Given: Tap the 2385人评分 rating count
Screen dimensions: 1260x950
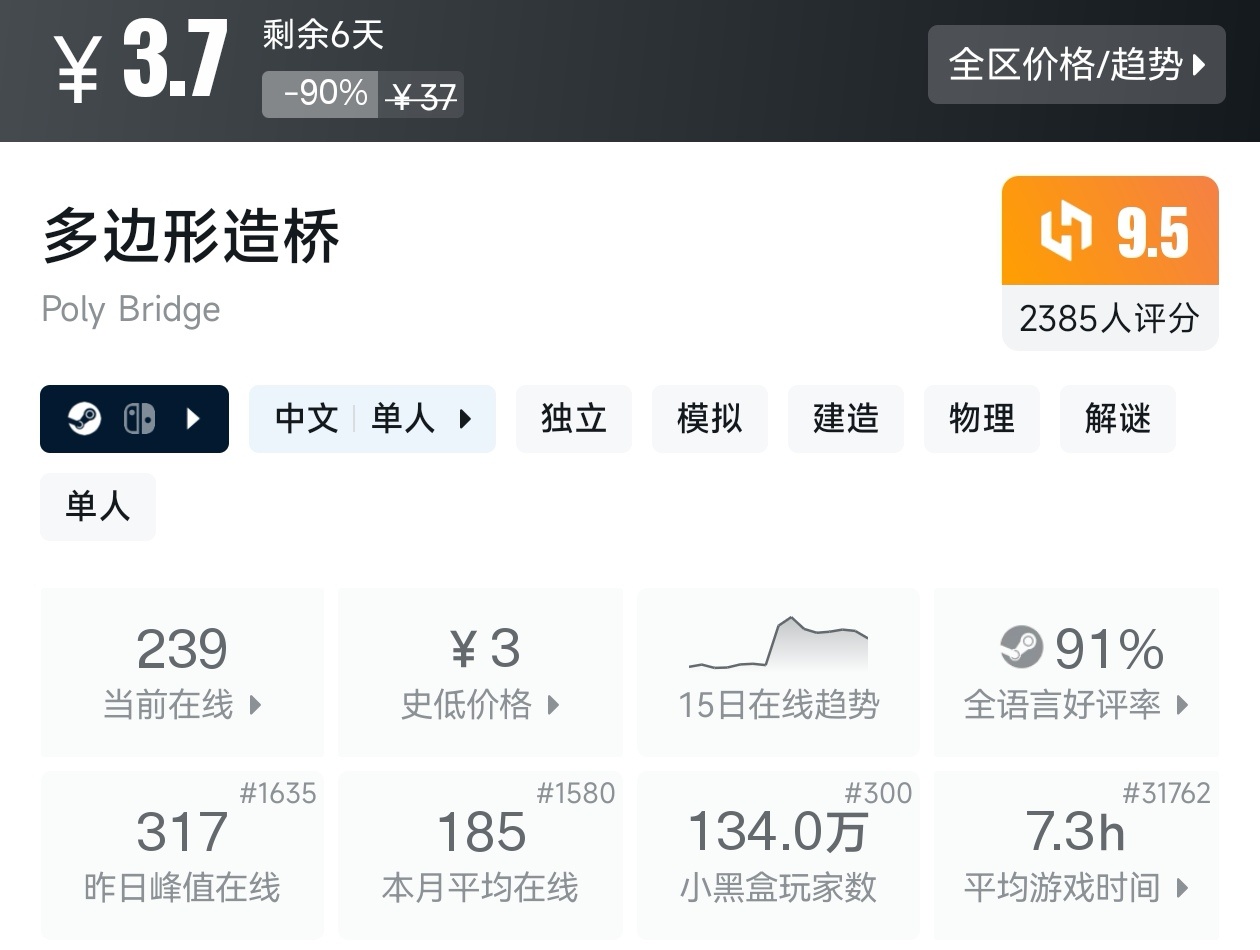Looking at the screenshot, I should [x=1109, y=319].
